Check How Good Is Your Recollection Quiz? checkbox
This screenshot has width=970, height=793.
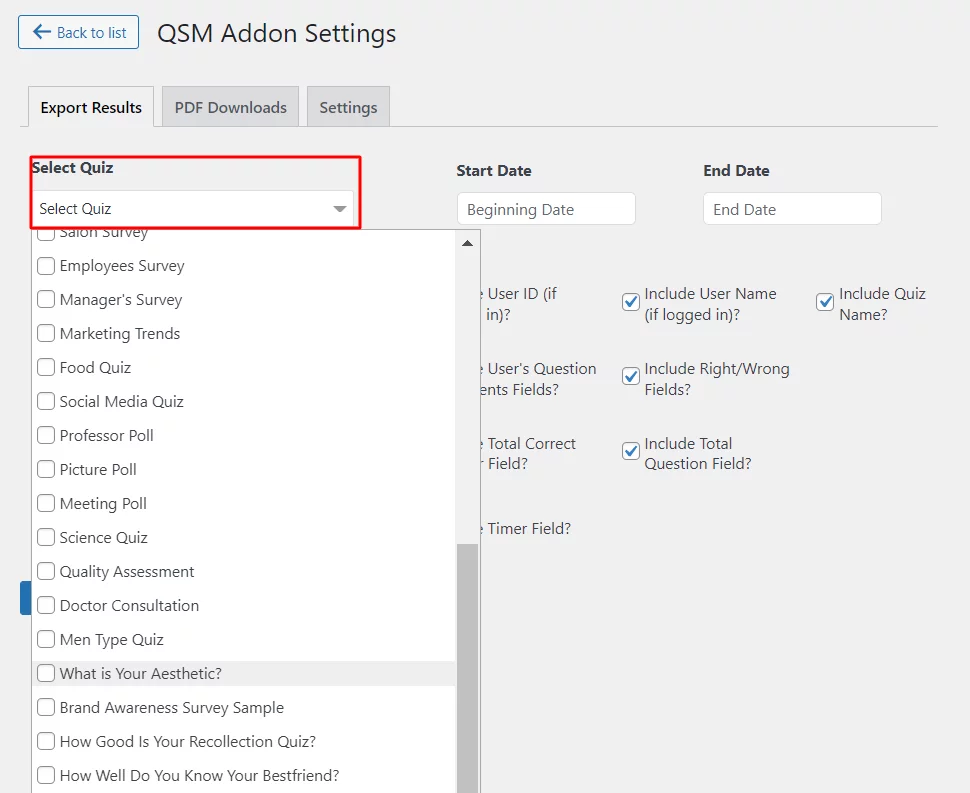pos(46,742)
